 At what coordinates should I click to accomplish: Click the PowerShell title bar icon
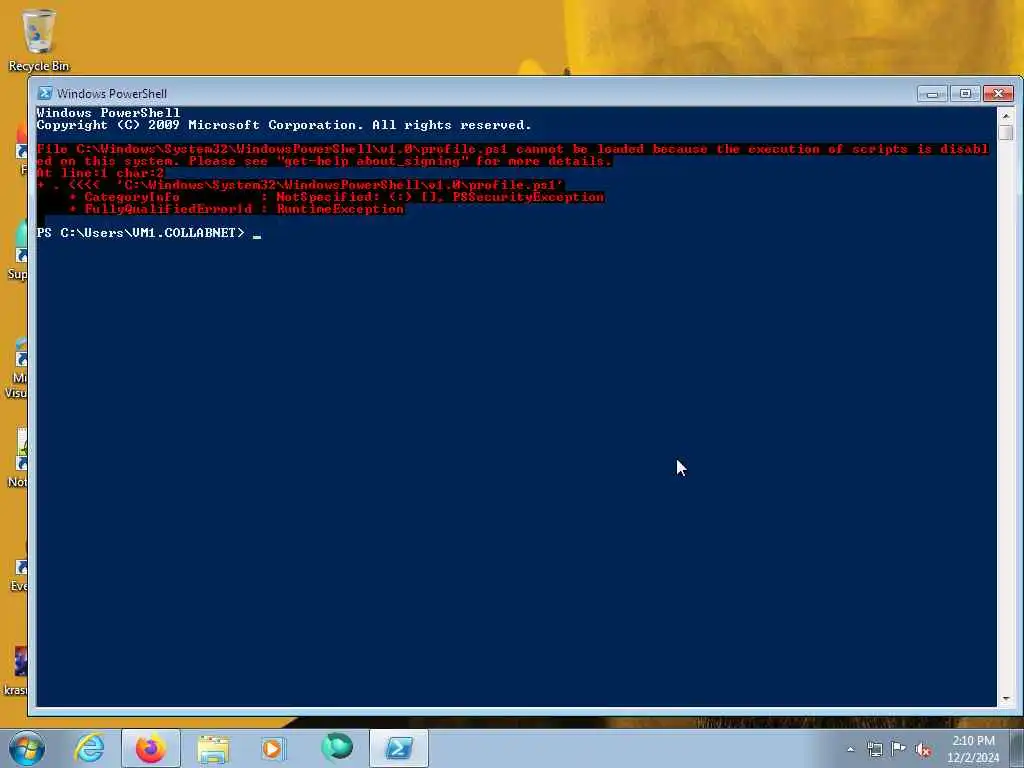pos(44,93)
